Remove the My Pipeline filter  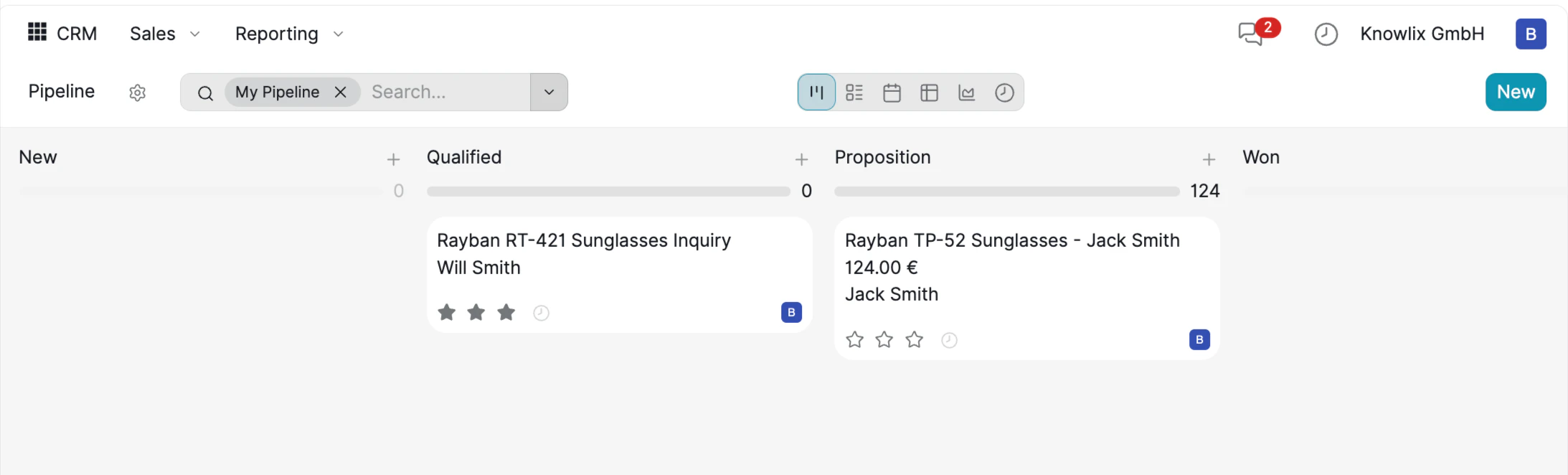coord(341,92)
